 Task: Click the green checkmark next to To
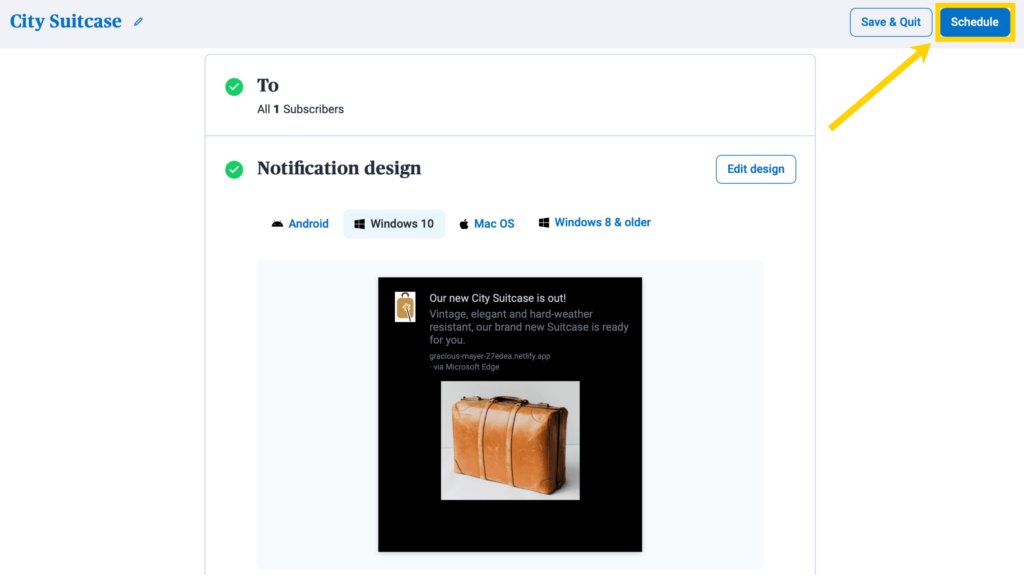pos(234,87)
